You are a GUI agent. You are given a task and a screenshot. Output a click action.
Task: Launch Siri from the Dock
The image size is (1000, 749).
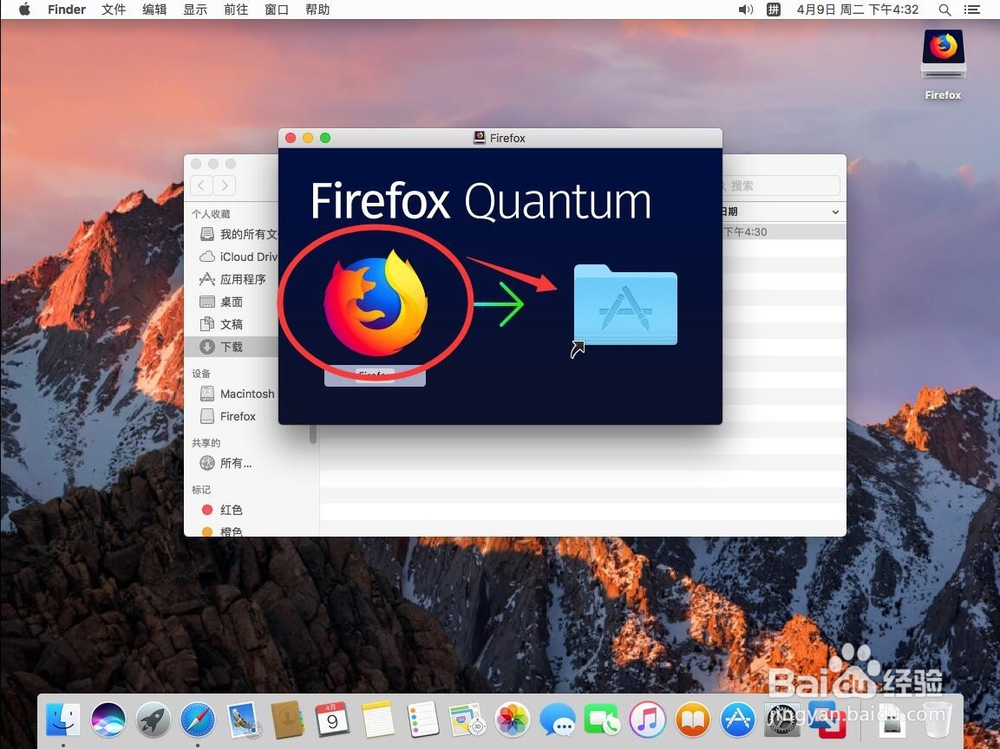(108, 720)
